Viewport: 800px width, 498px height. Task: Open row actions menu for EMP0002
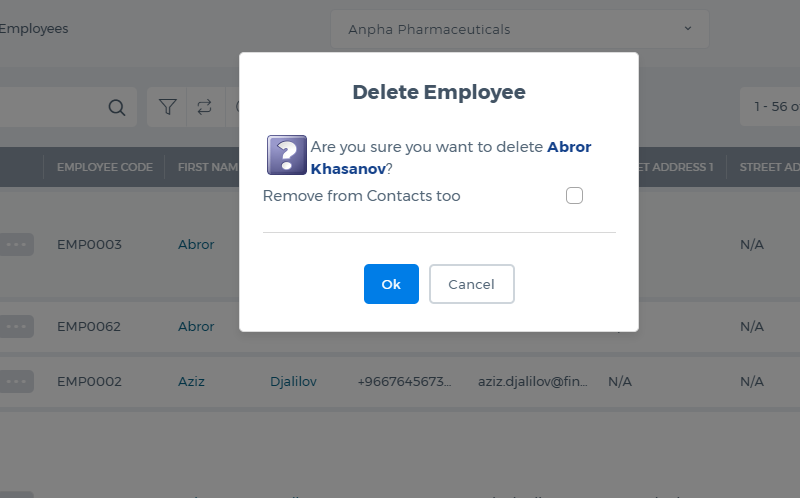[x=17, y=381]
